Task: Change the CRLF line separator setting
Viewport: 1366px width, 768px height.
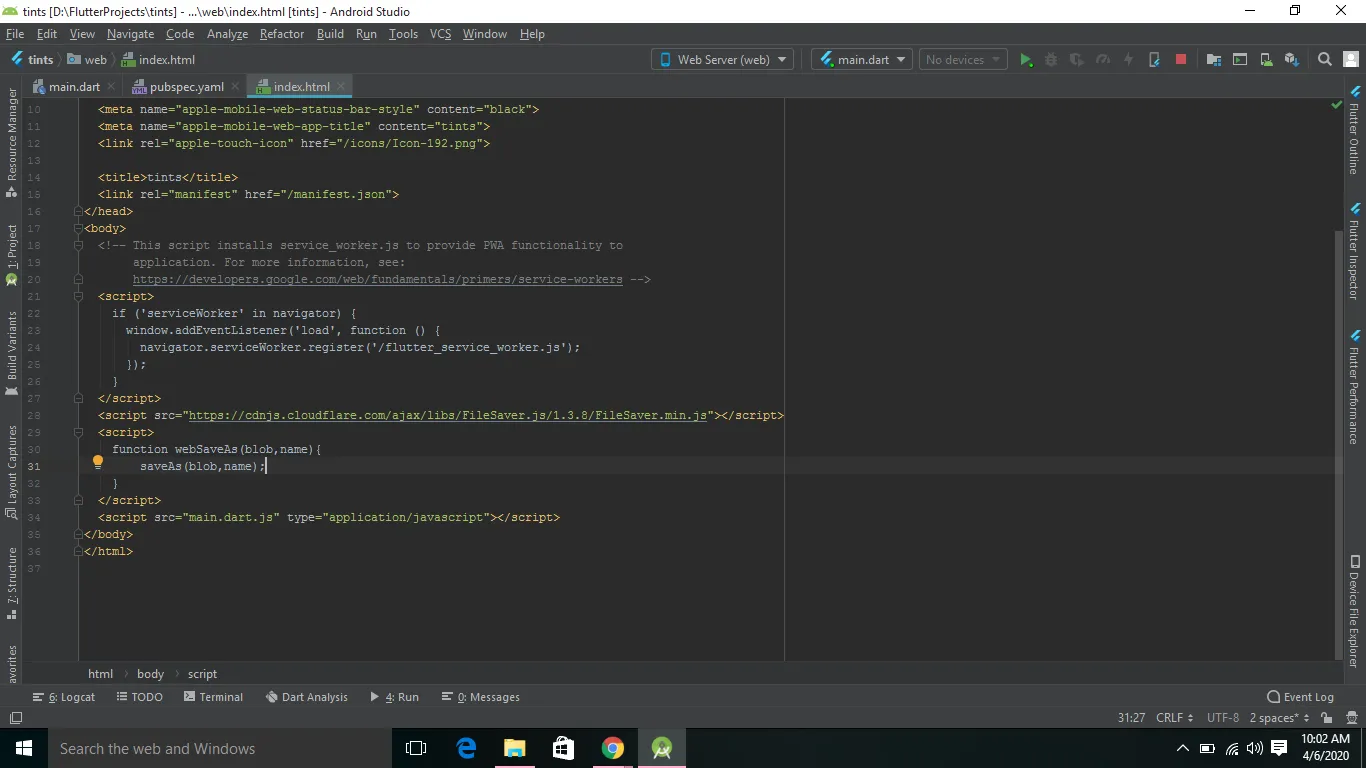Action: [1174, 718]
